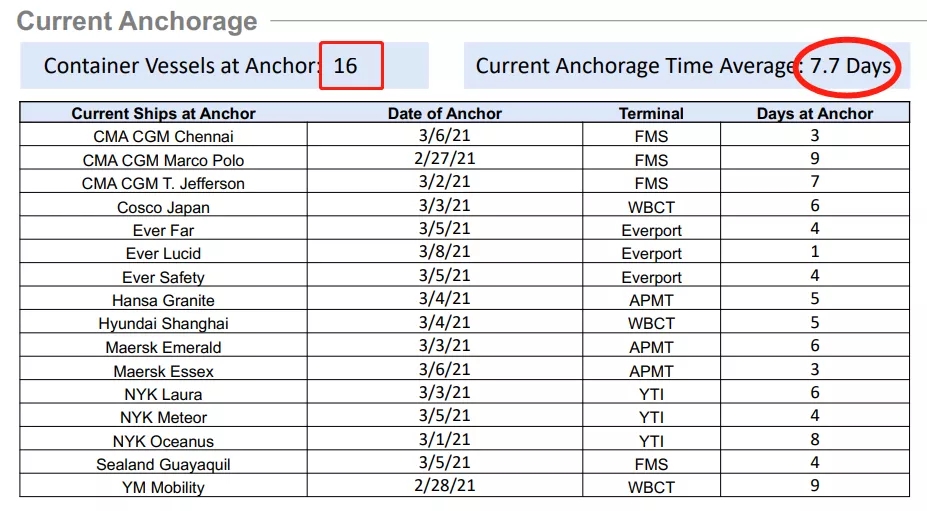Viewport: 927px width, 511px height.
Task: Click the 'Days at Anchor' column header
Action: point(815,113)
